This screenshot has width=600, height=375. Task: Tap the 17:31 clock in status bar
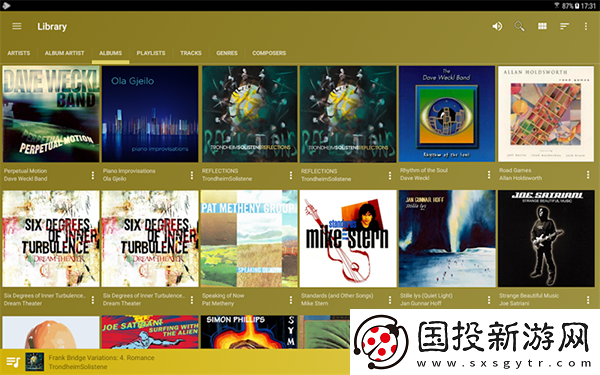(x=589, y=6)
